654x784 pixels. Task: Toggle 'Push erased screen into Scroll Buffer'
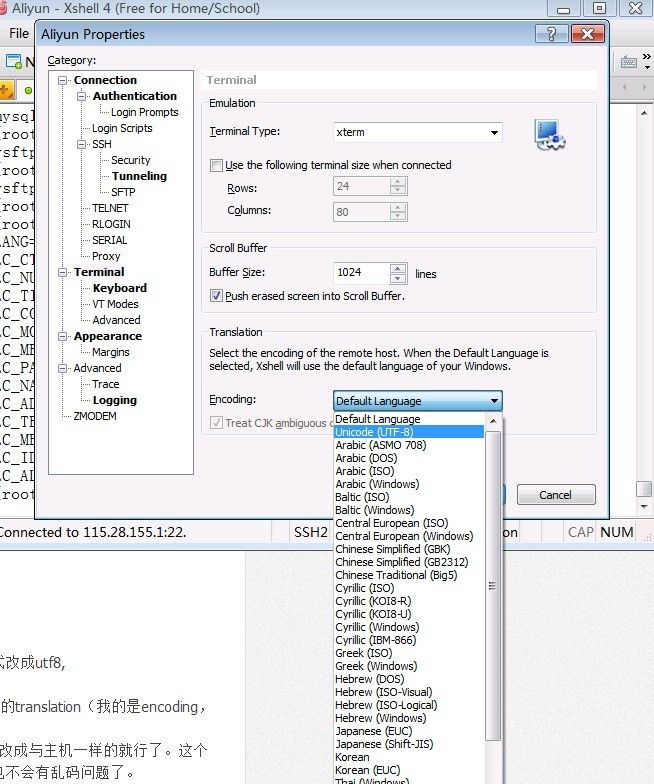coord(216,296)
